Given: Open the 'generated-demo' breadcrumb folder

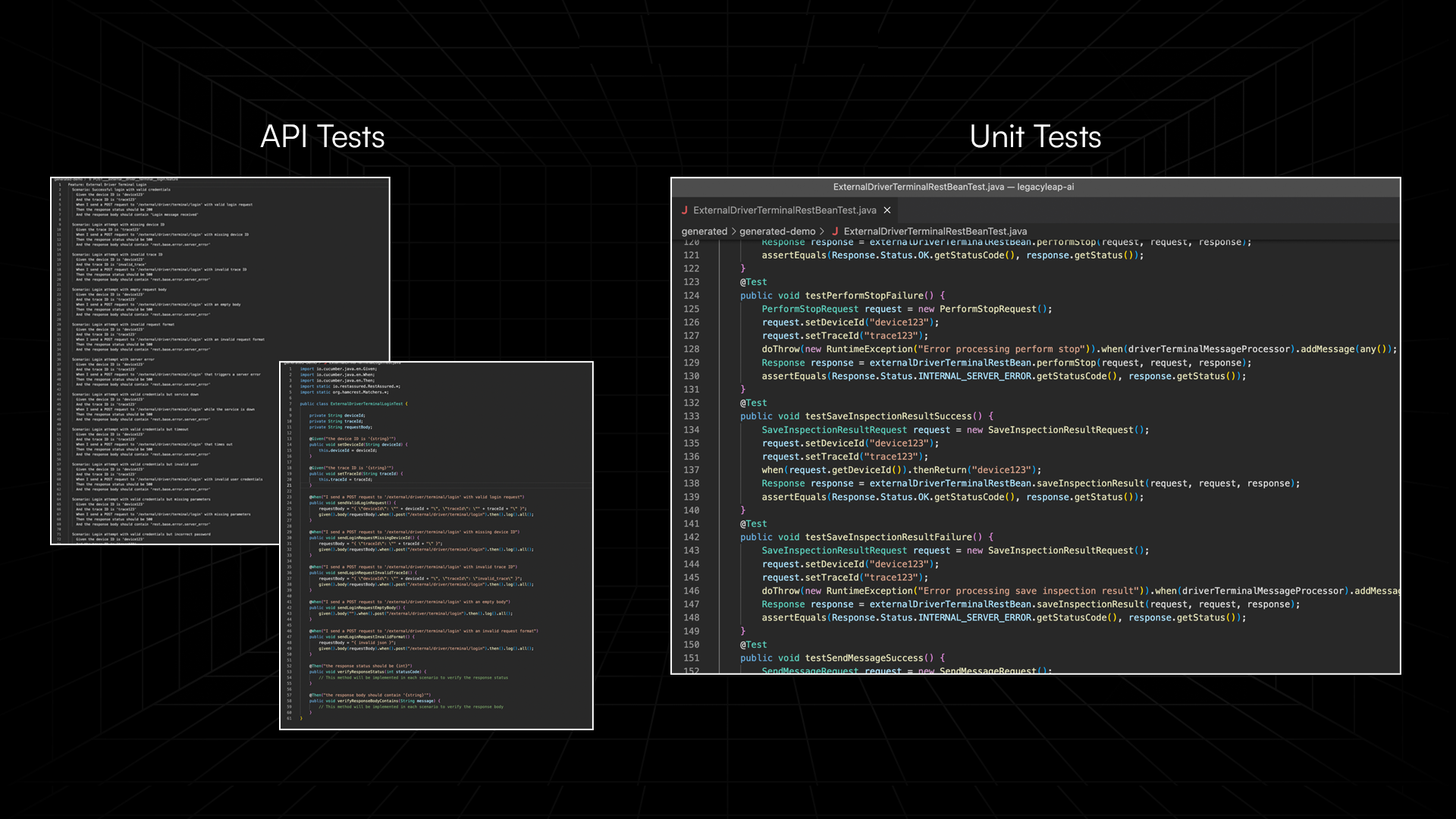Looking at the screenshot, I should point(777,231).
